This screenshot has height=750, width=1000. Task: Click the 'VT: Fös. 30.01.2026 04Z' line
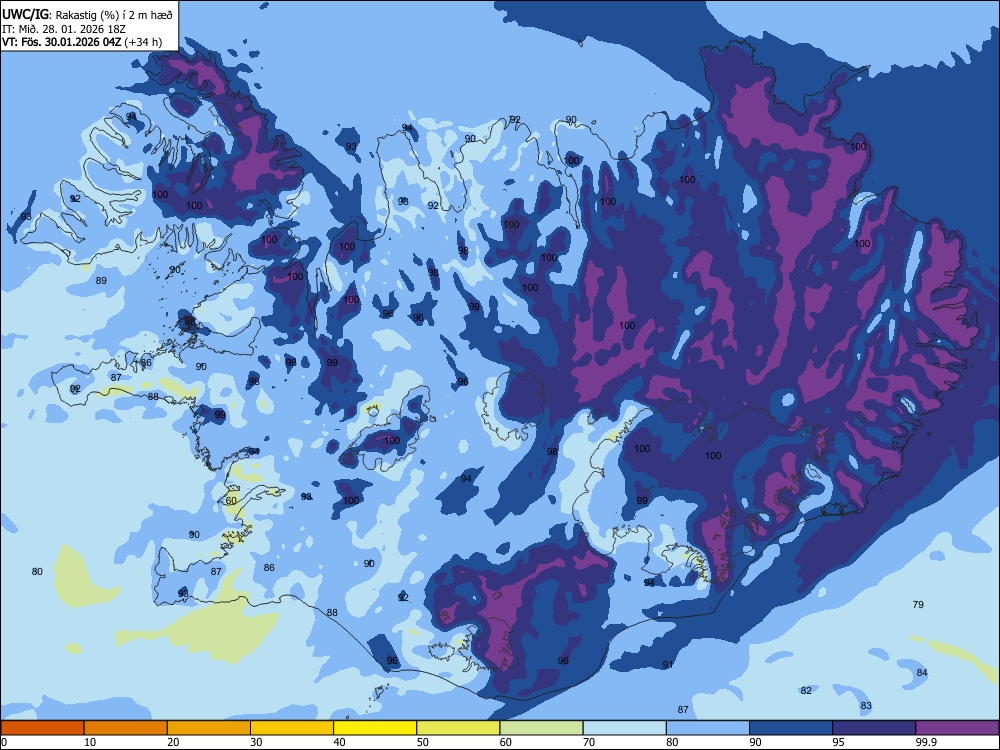(x=62, y=42)
